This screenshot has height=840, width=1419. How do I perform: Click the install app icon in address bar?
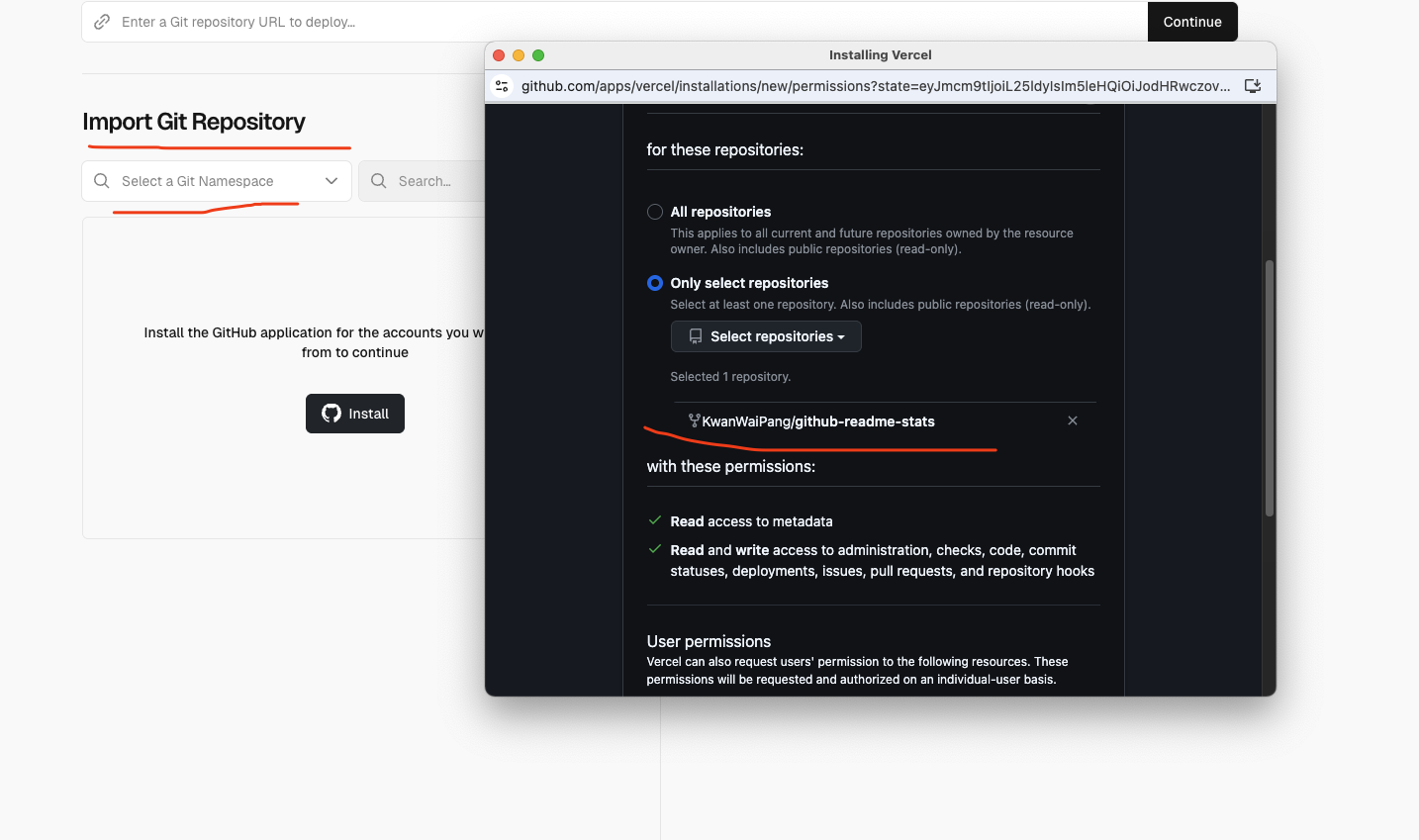[1252, 86]
